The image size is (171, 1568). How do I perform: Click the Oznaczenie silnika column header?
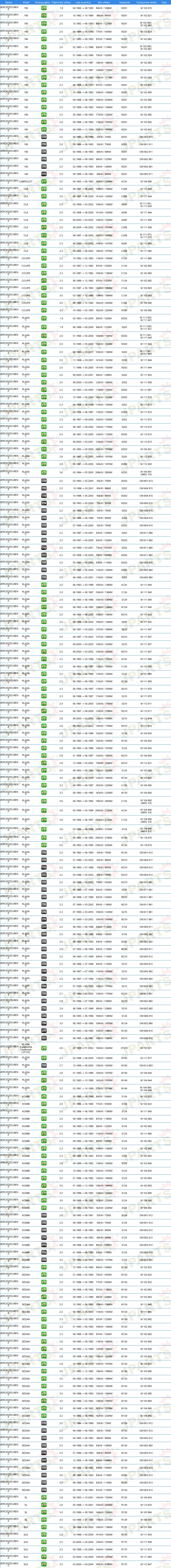(x=146, y=2)
